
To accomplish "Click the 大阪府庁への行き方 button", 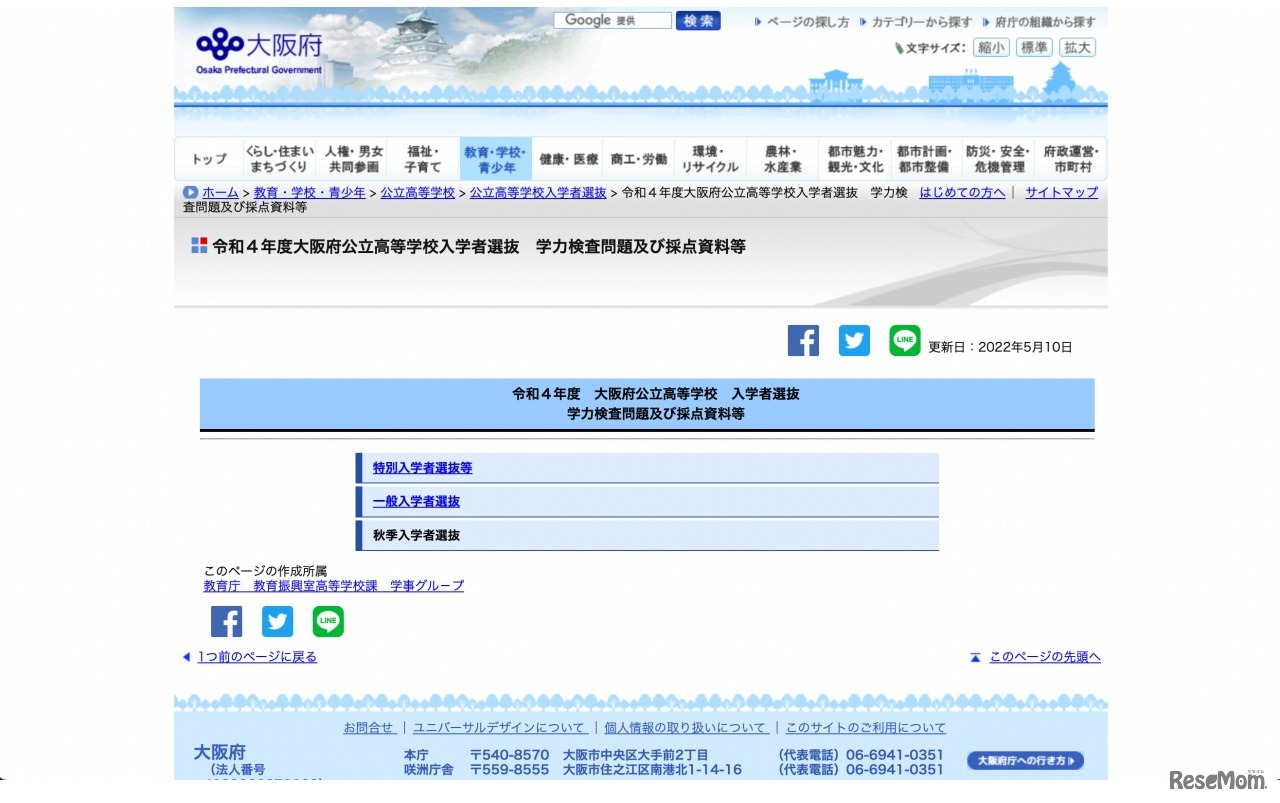I will coord(1025,760).
